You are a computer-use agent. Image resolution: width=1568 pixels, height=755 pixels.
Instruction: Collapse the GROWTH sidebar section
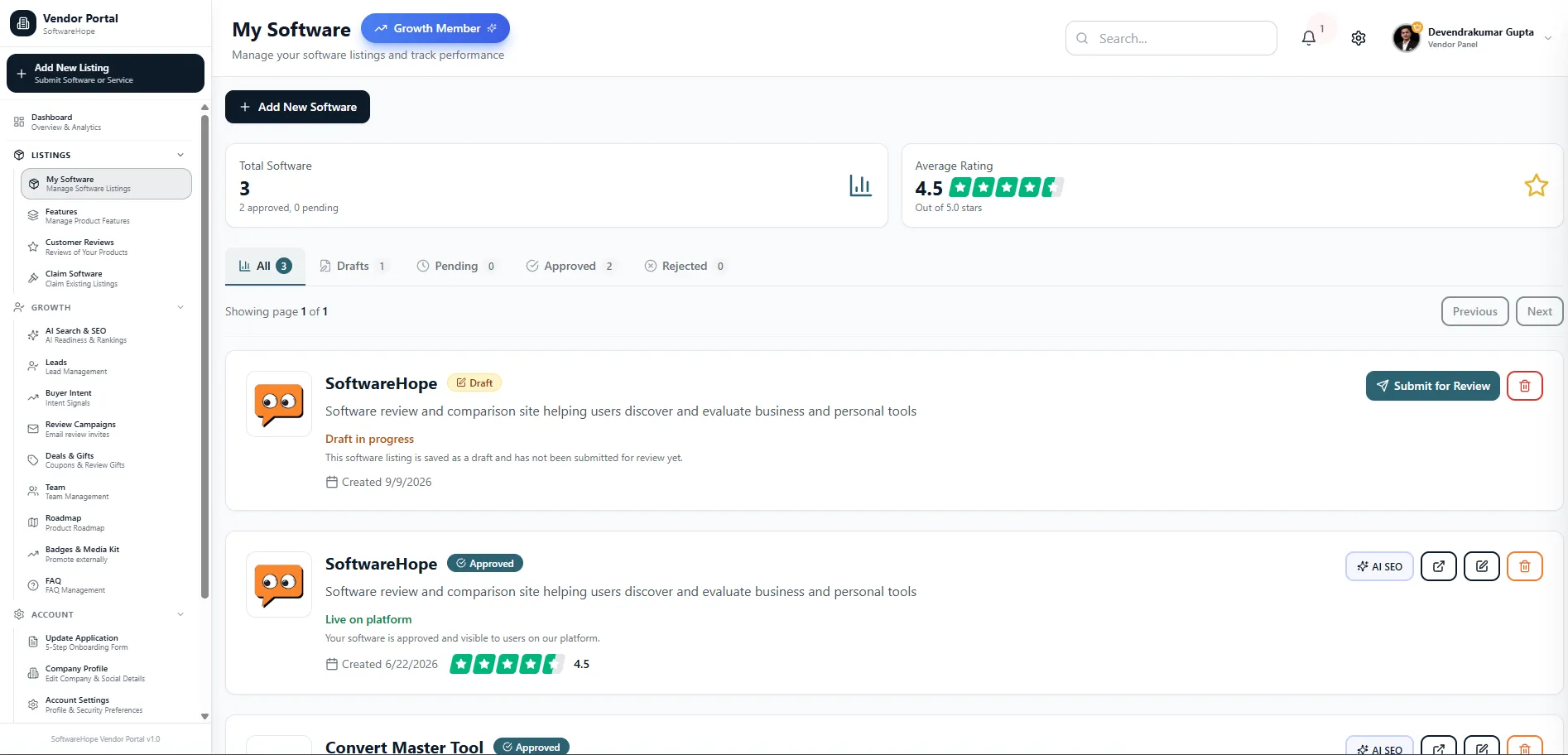180,307
